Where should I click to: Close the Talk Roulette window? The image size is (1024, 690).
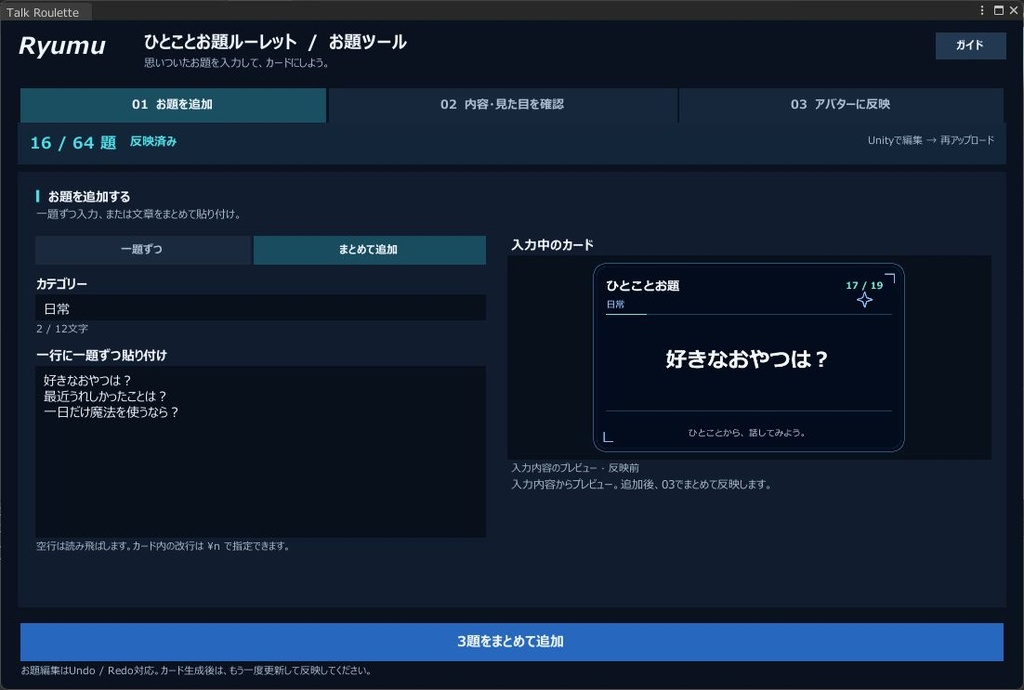click(1014, 10)
